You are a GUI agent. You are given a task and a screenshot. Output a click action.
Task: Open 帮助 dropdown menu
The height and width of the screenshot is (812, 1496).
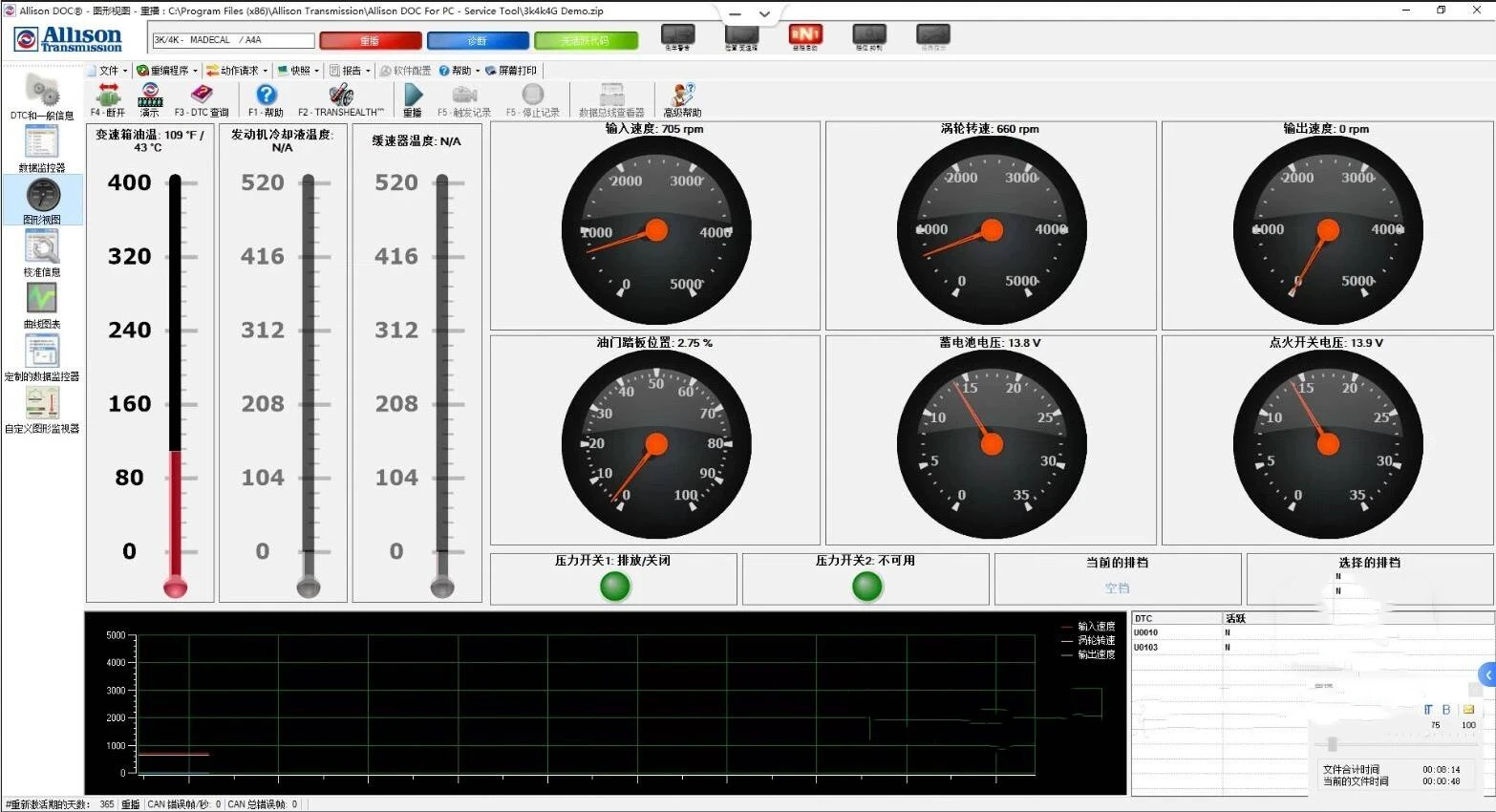459,71
